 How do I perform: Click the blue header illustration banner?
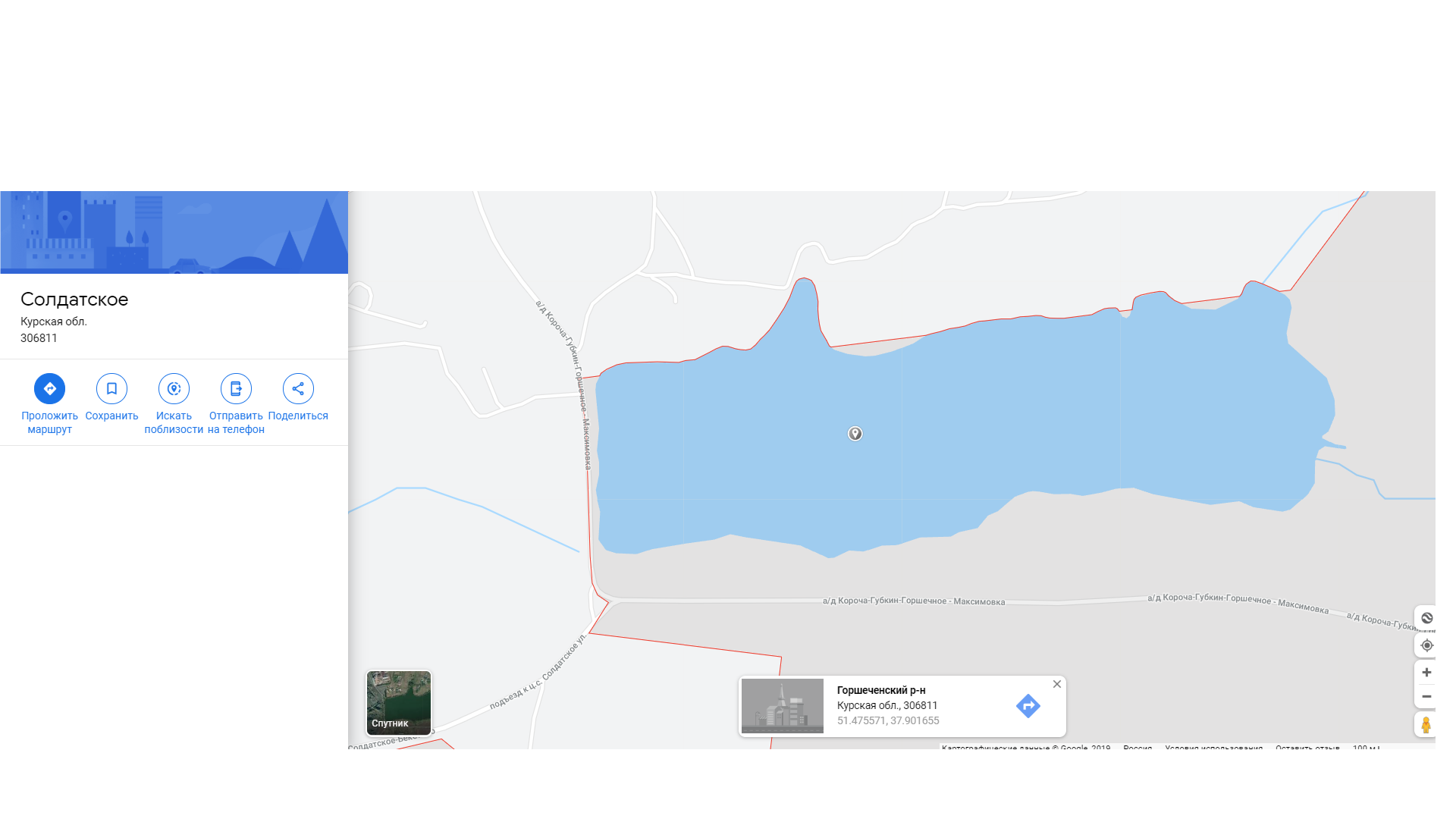click(174, 232)
